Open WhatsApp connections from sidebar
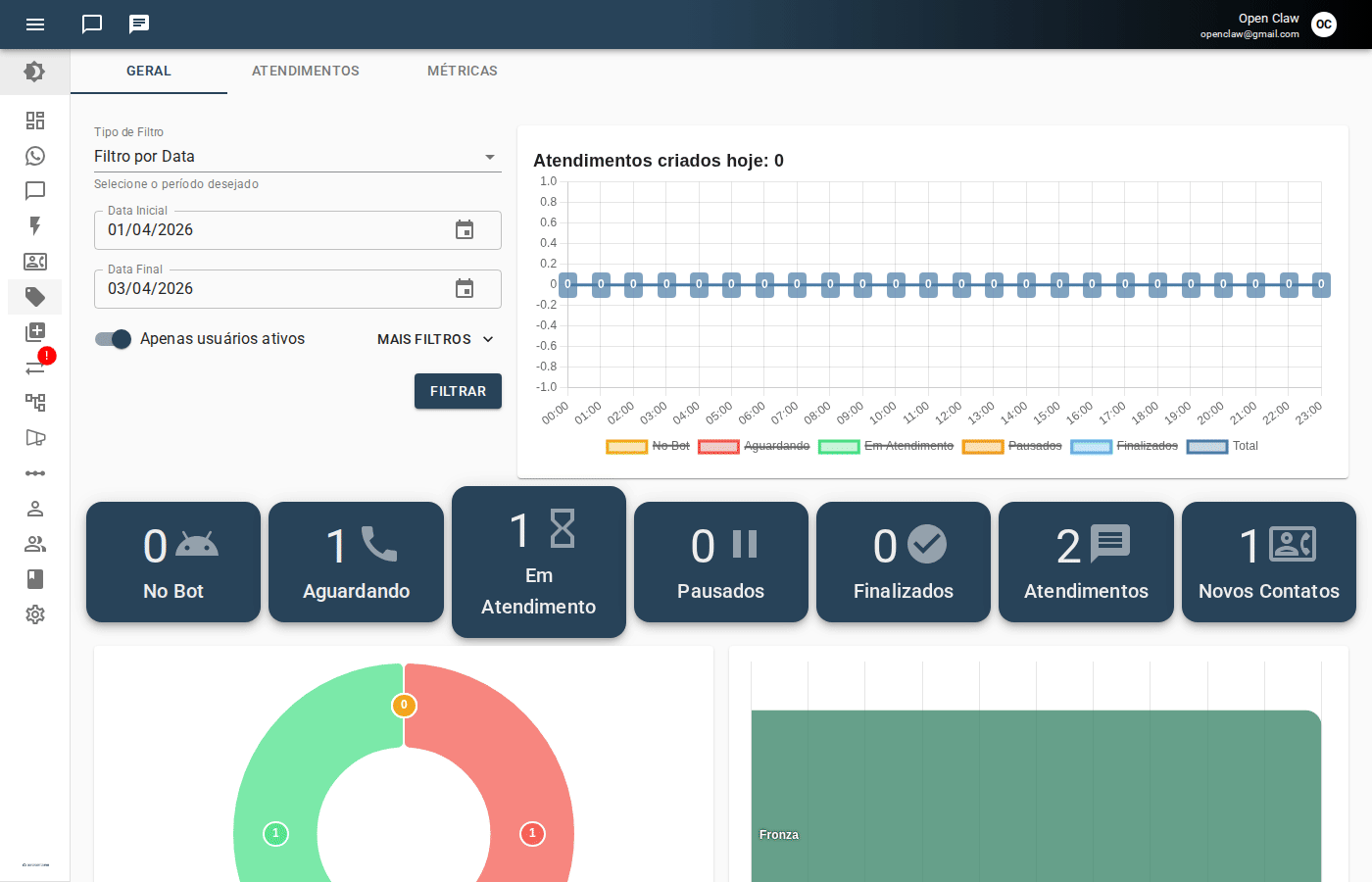 (x=35, y=156)
